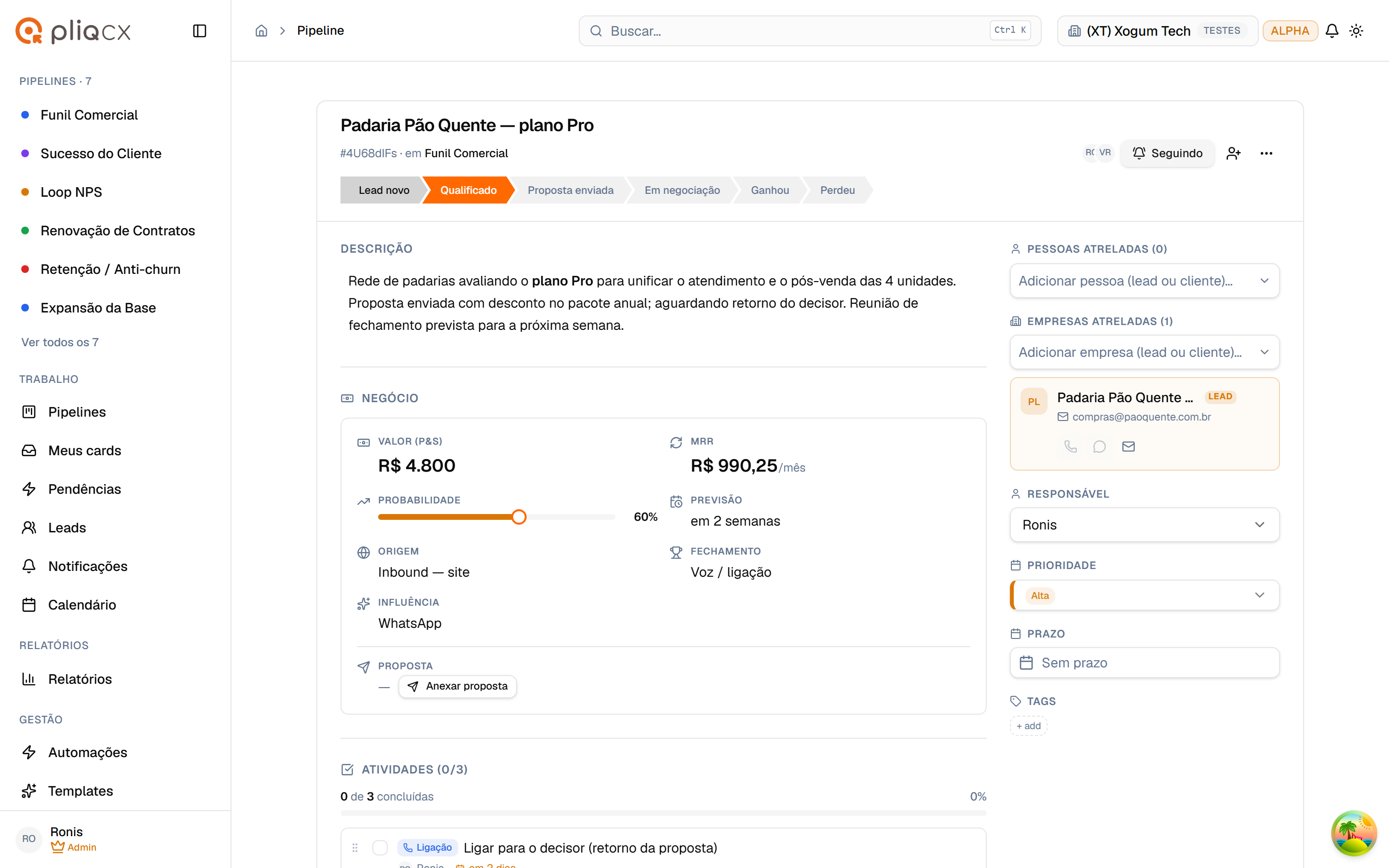Call Padaria Pão Quente via phone icon
Image resolution: width=1389 pixels, height=868 pixels.
tap(1071, 446)
